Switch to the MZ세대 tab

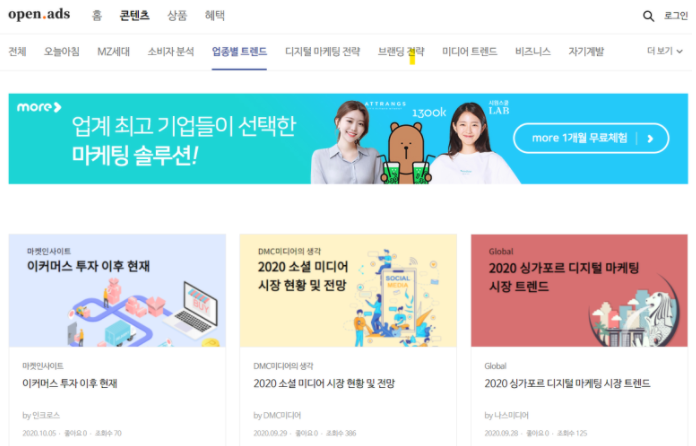click(x=114, y=51)
